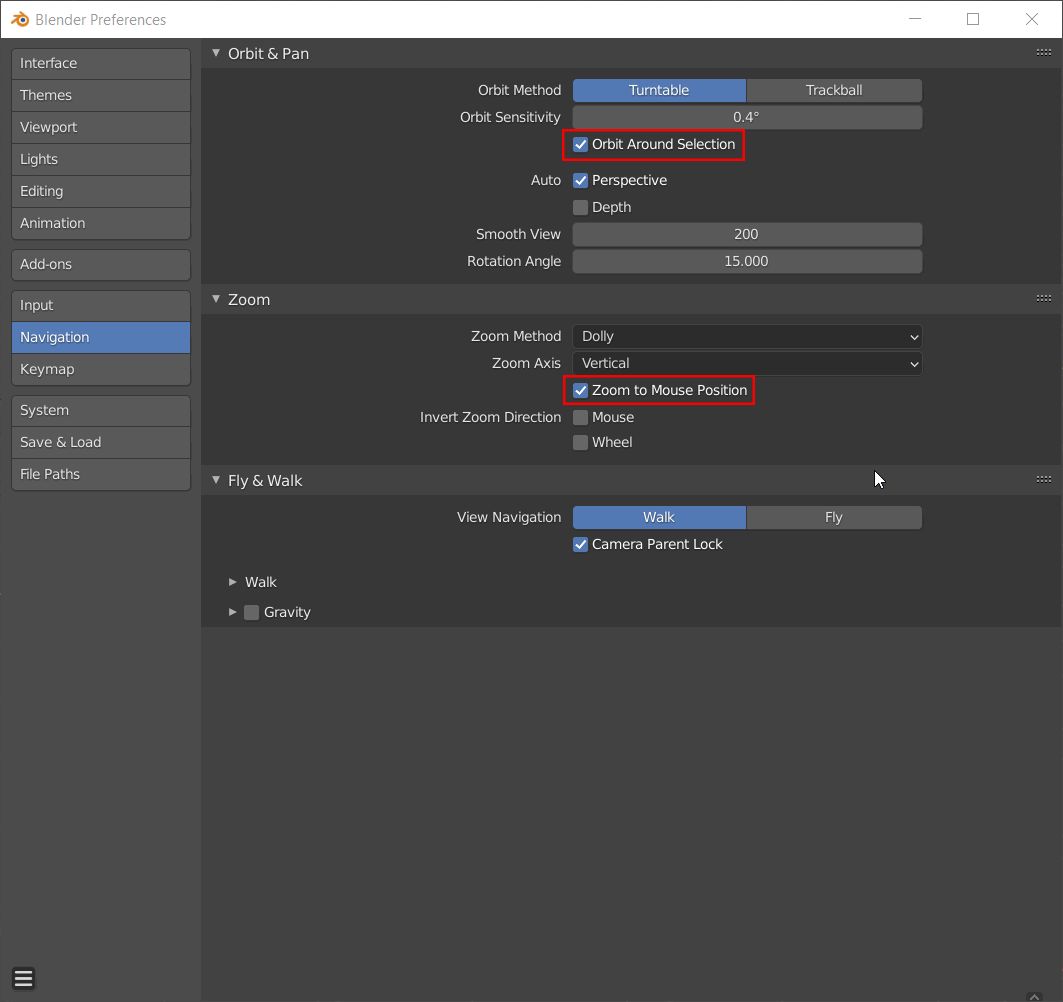Screen dimensions: 1063x1002
Task: Click the Rotation Angle value field
Action: (747, 262)
